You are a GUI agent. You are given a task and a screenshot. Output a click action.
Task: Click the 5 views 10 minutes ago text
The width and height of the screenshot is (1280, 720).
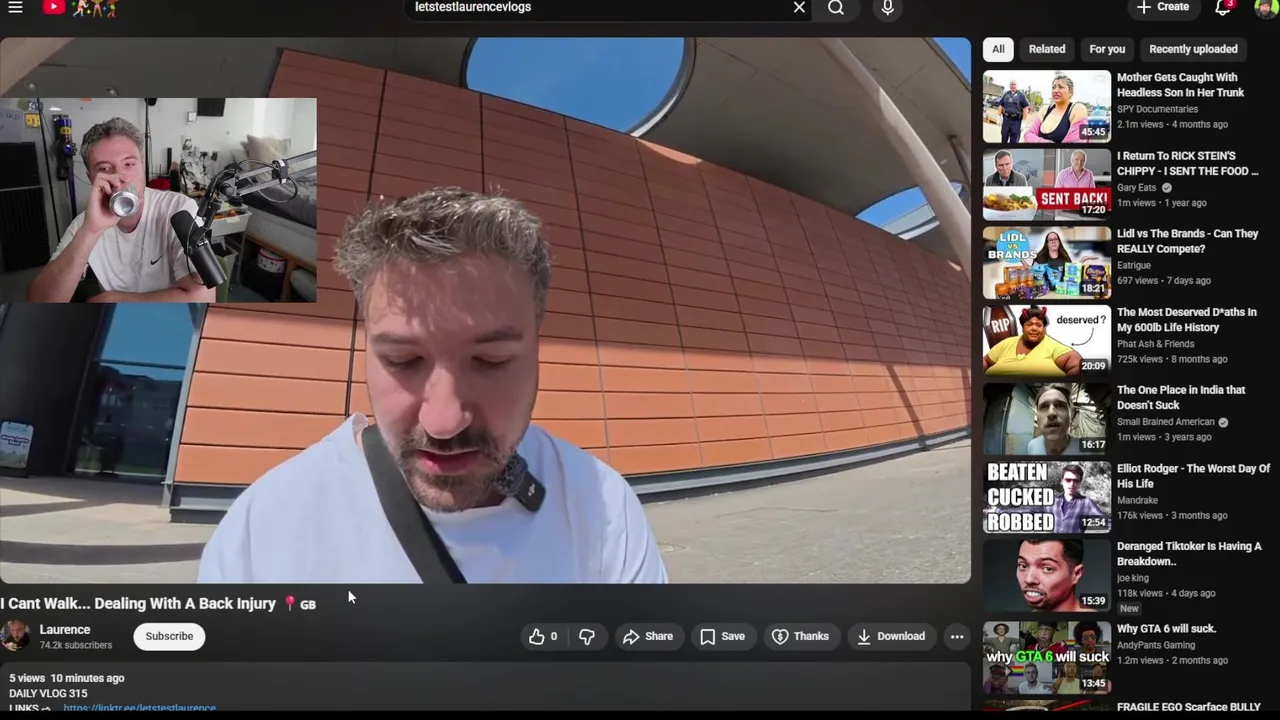67,678
